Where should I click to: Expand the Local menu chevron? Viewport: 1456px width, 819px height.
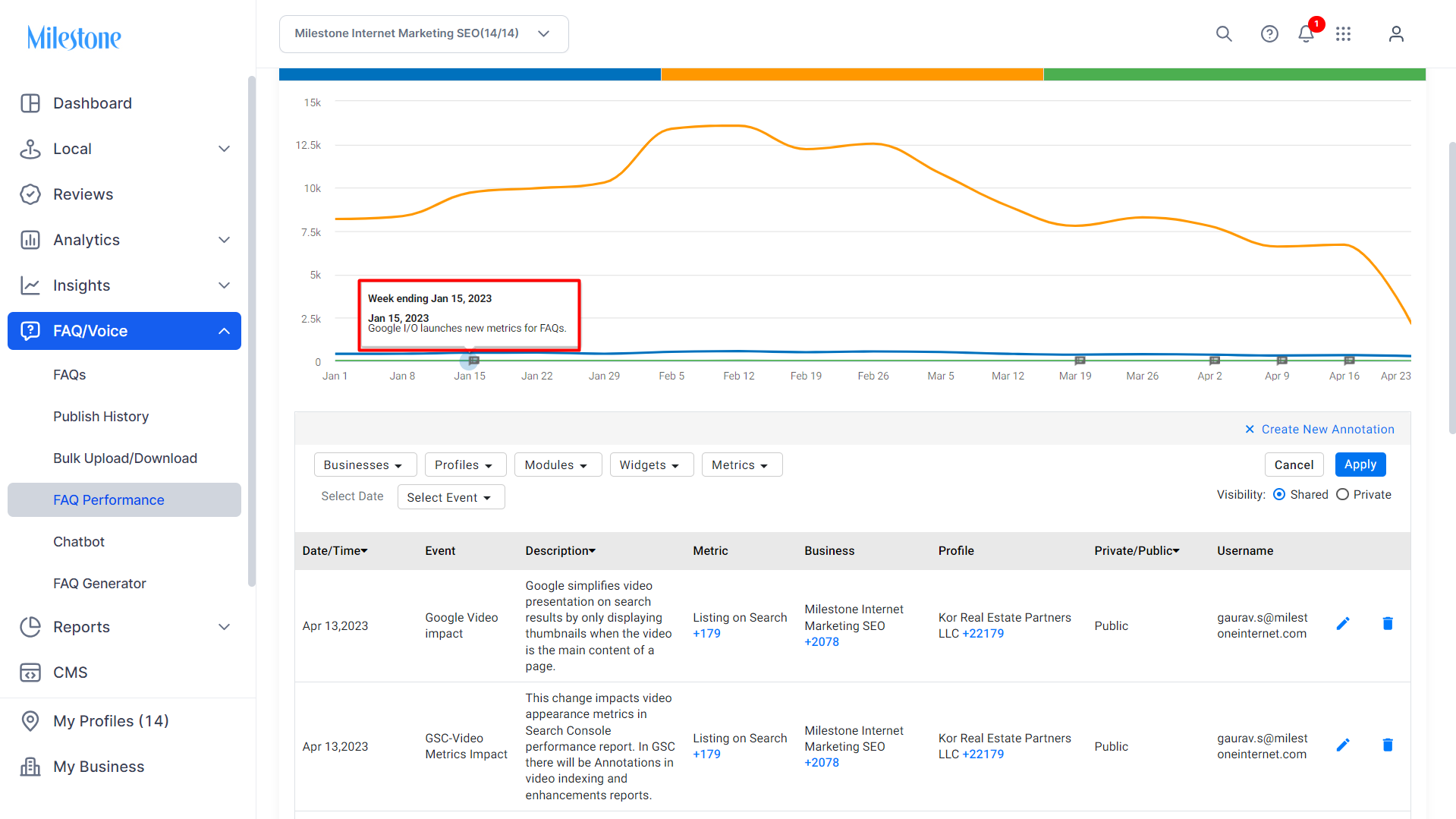point(224,149)
